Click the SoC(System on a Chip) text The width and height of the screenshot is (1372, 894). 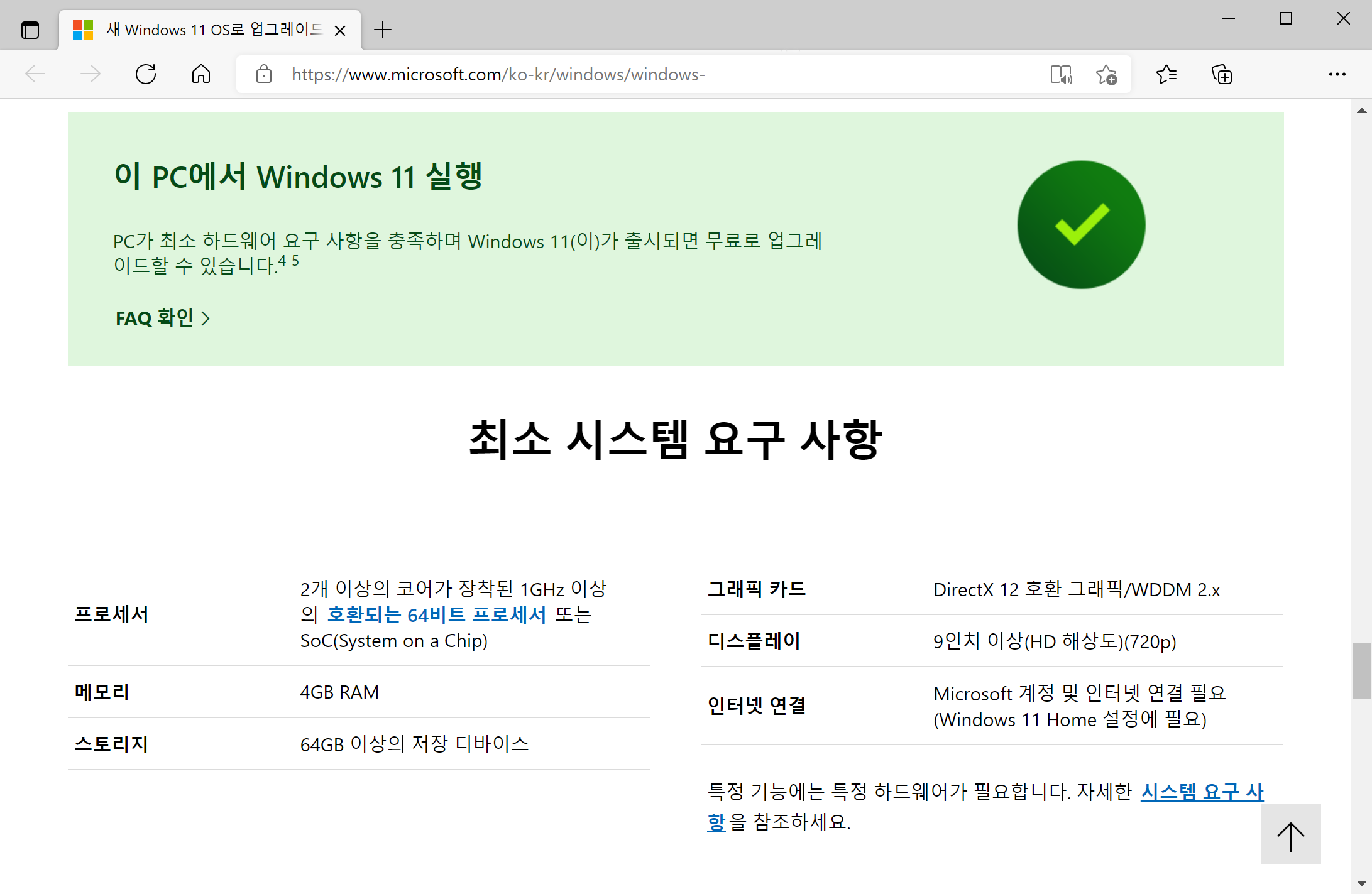coord(393,641)
